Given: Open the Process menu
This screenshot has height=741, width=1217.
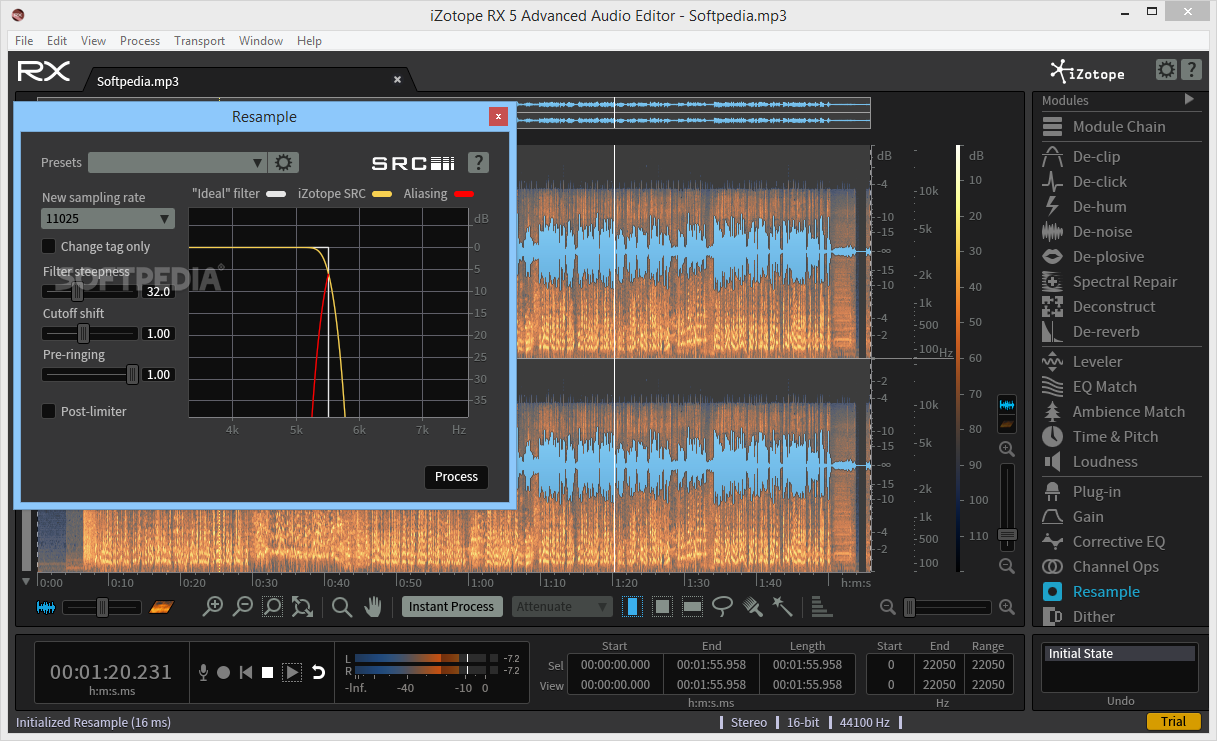Looking at the screenshot, I should 140,41.
